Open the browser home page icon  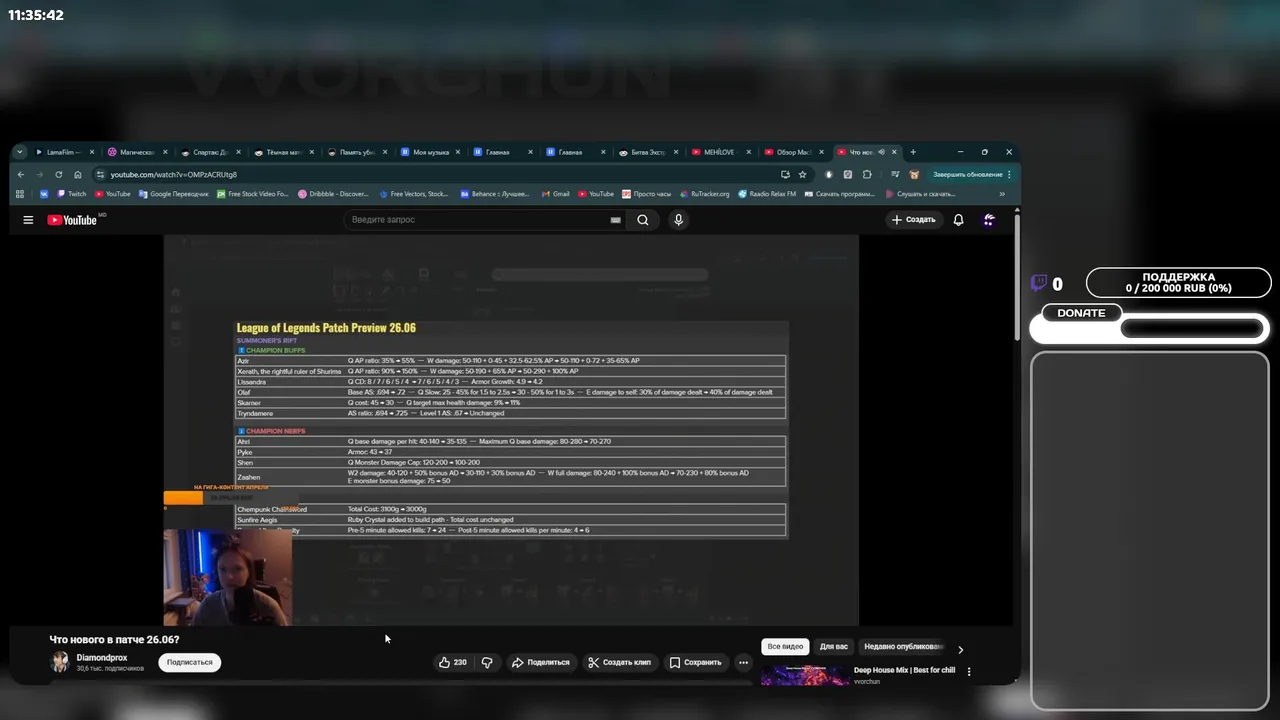point(78,174)
